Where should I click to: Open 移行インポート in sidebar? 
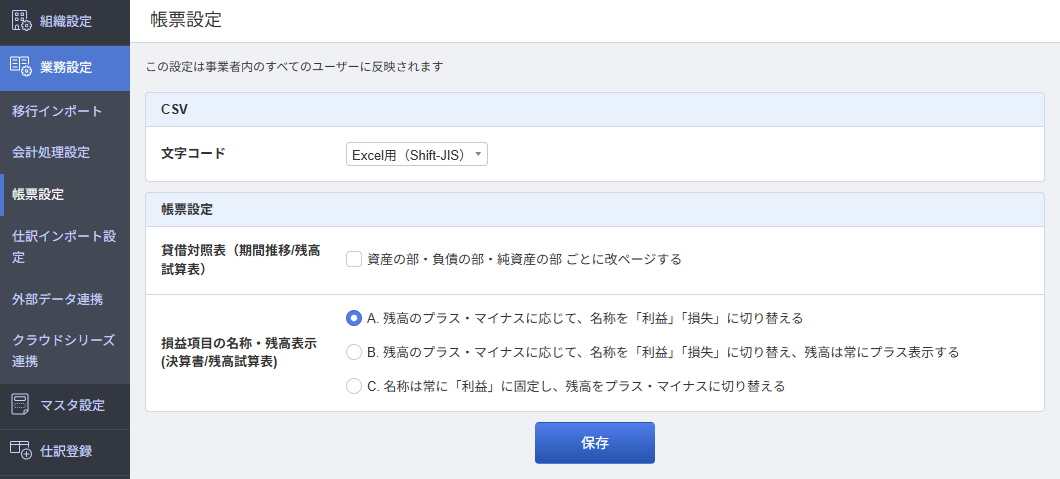(x=57, y=110)
